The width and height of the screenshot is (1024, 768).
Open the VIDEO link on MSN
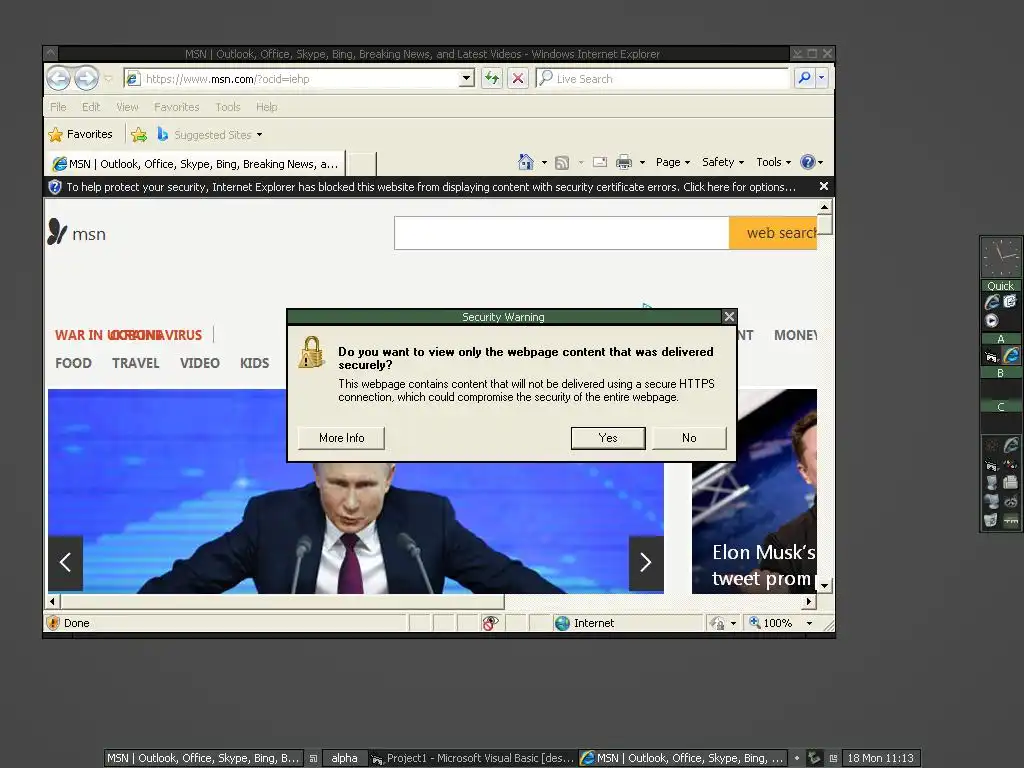click(200, 363)
